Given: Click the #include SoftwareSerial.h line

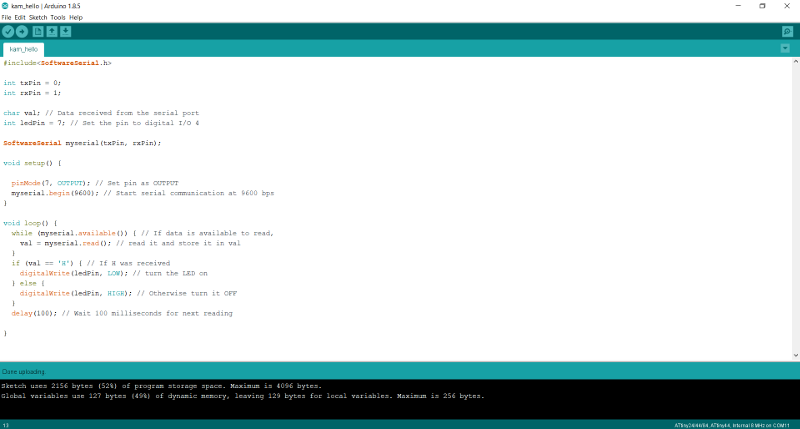Looking at the screenshot, I should point(57,63).
